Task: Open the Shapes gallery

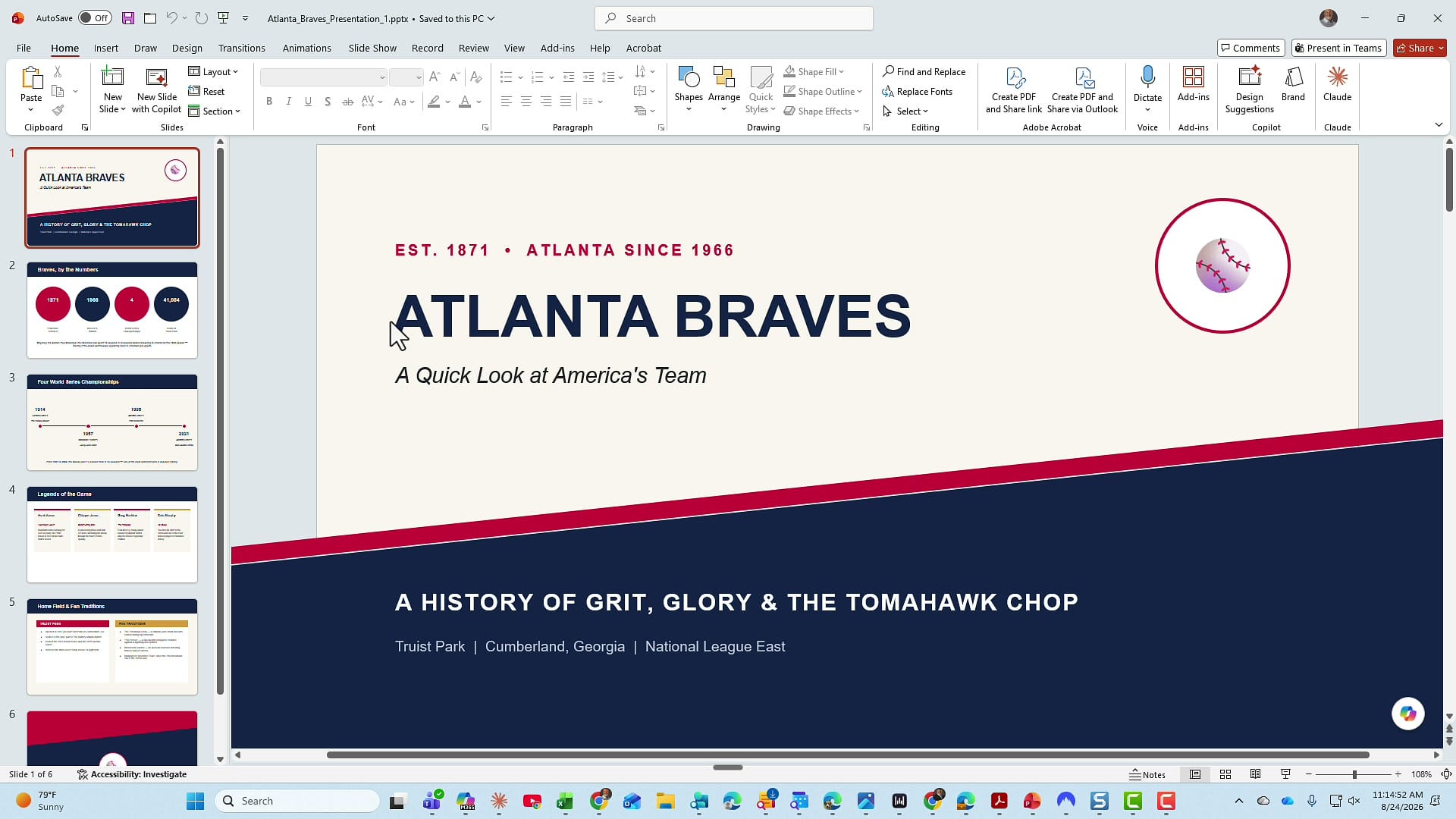Action: pyautogui.click(x=689, y=89)
